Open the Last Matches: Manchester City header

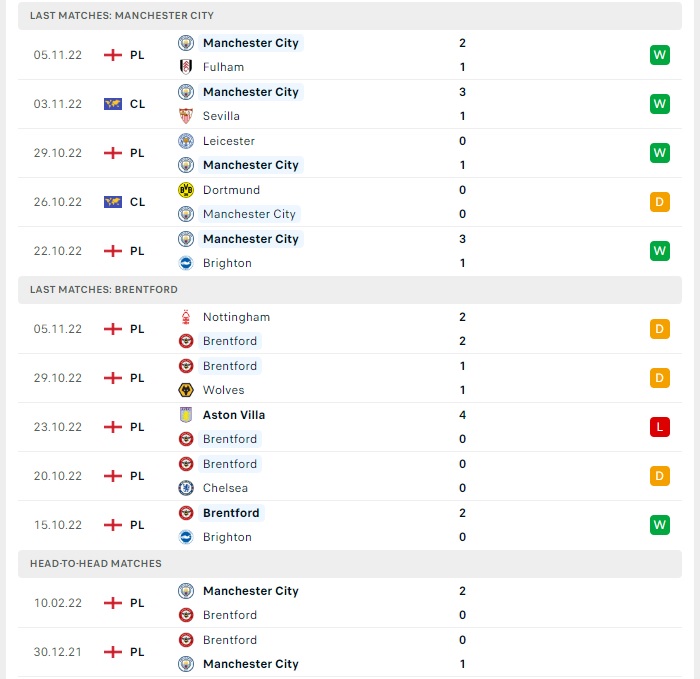pos(122,16)
